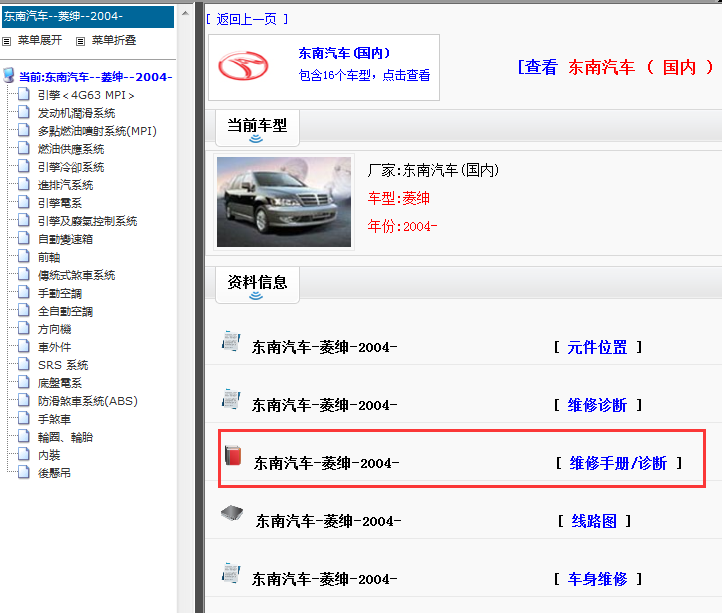Screen dimensions: 722x613
Task: Click the 当前车型 tab header
Action: pos(257,128)
